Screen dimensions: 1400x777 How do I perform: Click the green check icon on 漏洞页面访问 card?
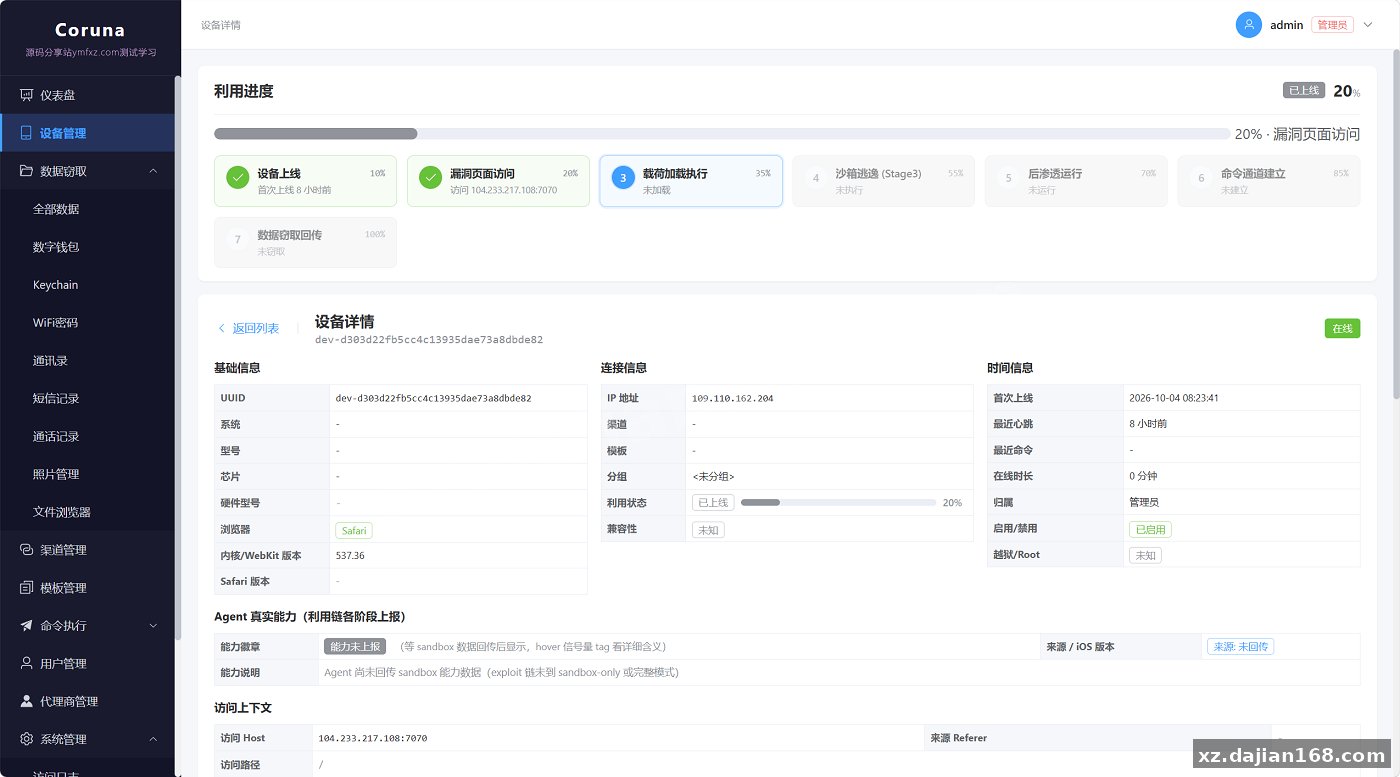[431, 178]
